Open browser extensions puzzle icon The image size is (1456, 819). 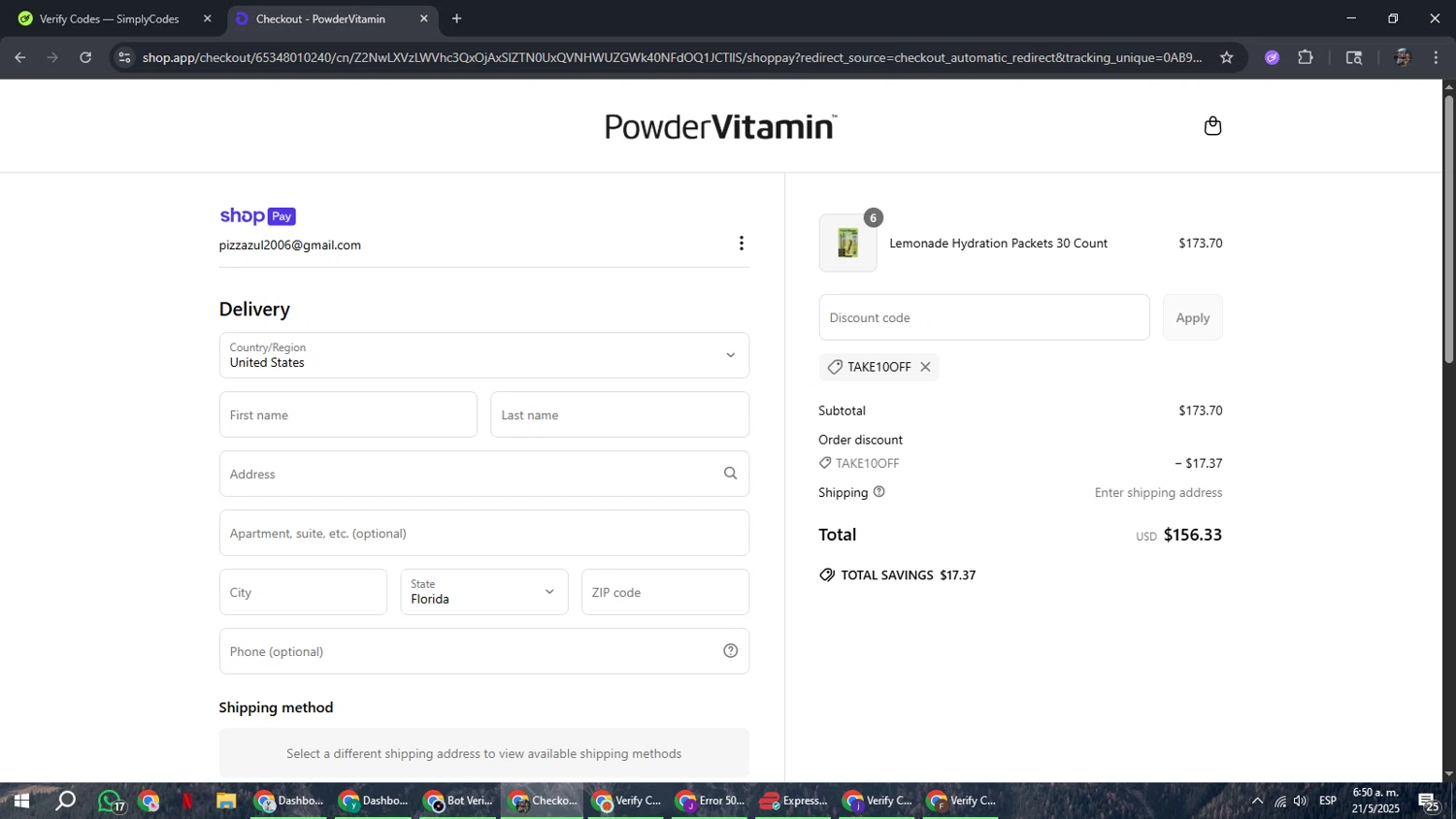coord(1306,58)
